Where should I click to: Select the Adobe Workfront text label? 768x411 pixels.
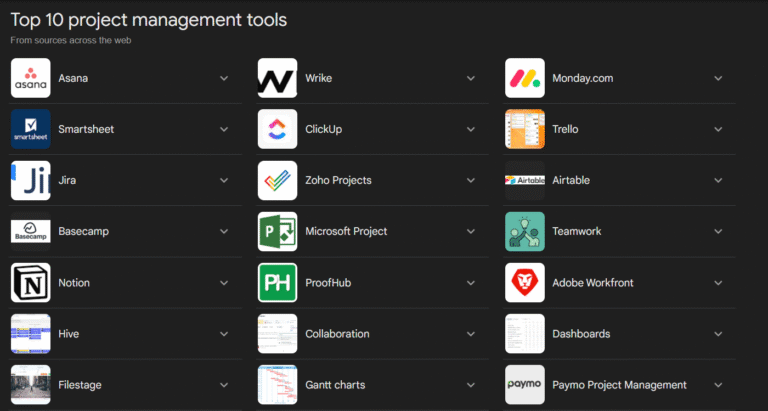(593, 283)
